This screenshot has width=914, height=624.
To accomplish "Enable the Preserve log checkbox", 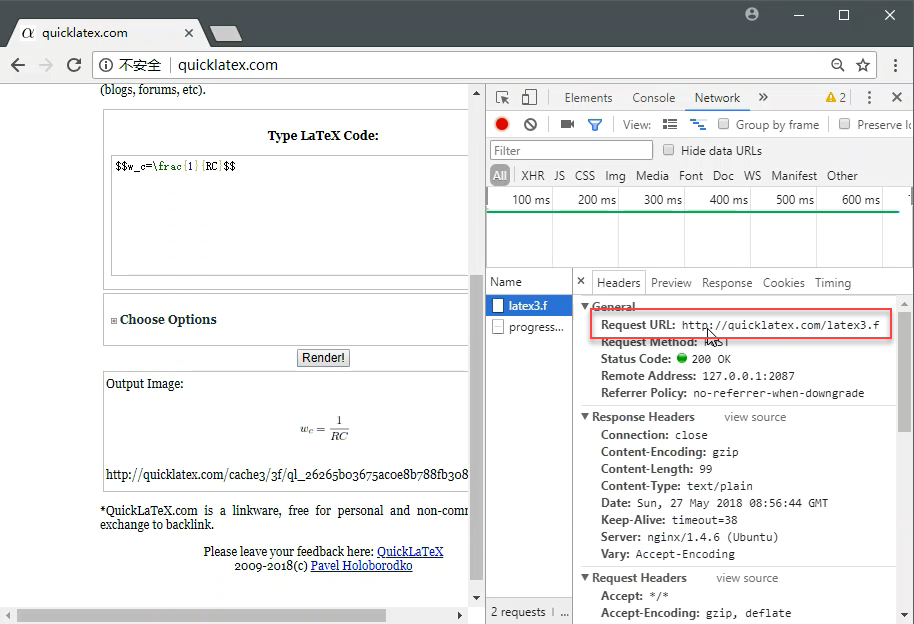I will (x=844, y=124).
